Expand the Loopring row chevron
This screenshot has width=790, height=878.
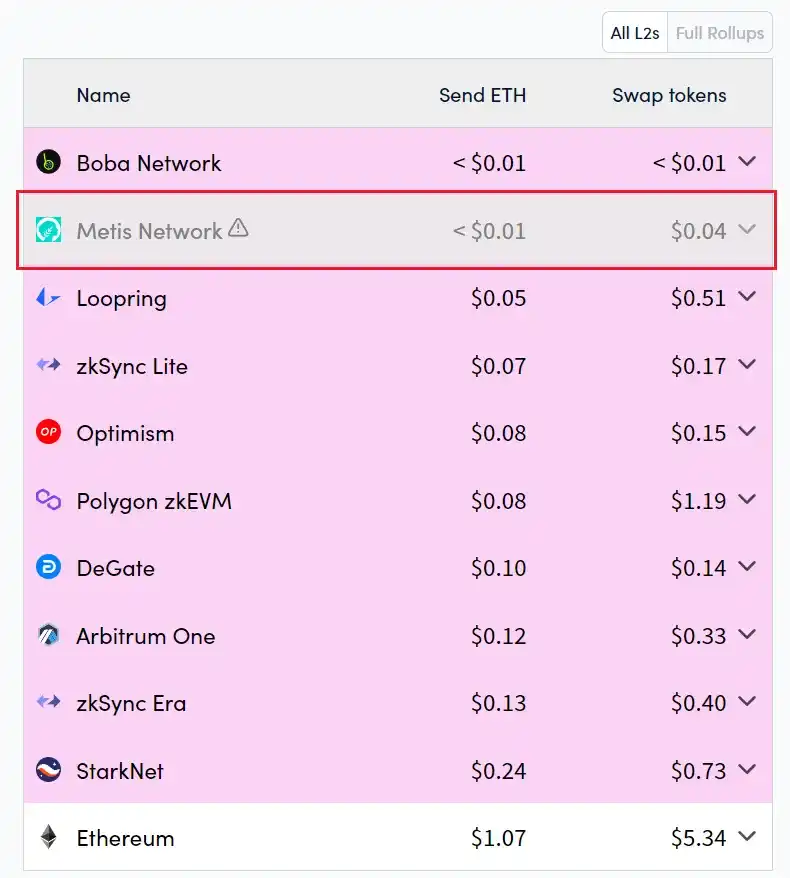[x=747, y=297]
